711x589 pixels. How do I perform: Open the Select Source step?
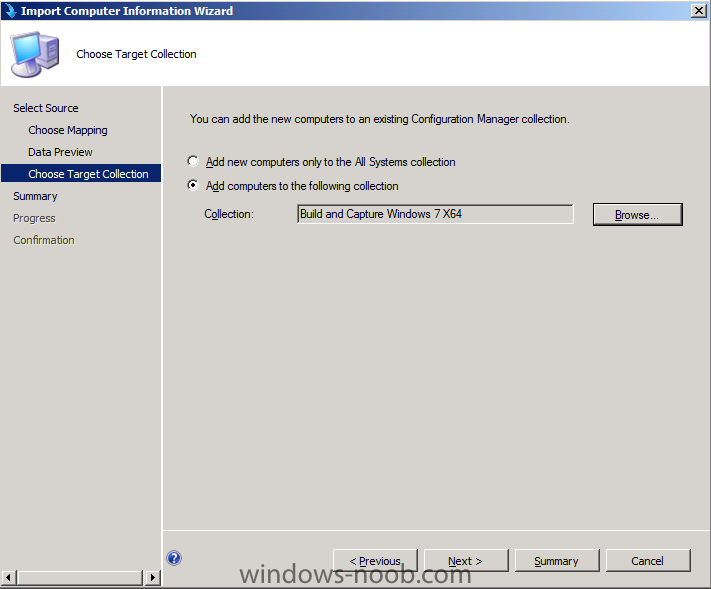[46, 108]
